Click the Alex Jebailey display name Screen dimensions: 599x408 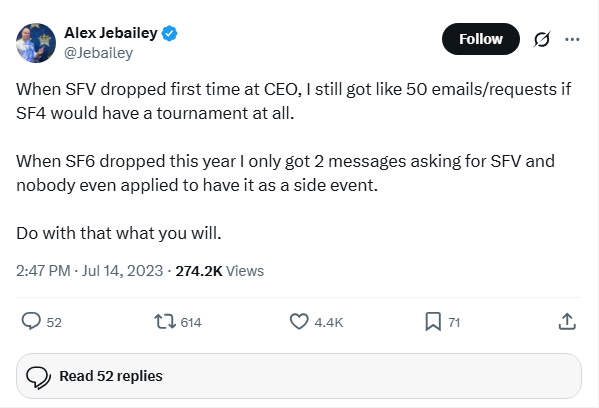110,33
